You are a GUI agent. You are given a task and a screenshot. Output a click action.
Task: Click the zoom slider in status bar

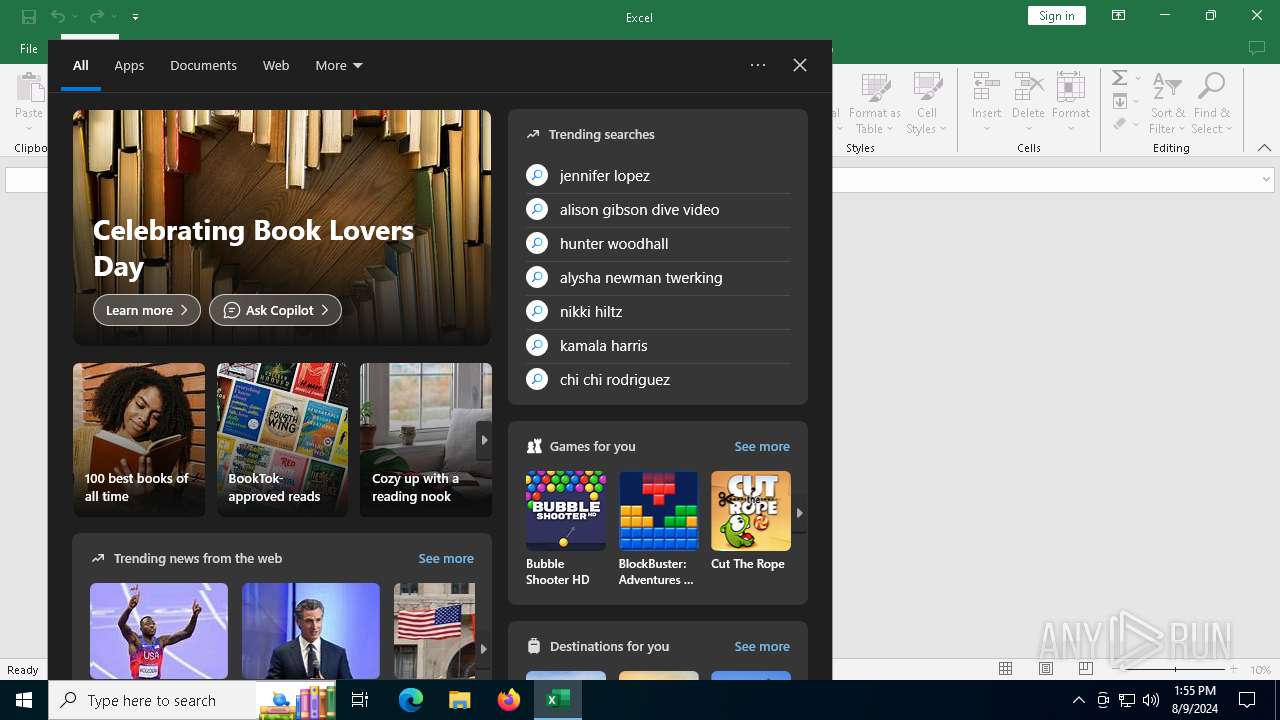1174,669
